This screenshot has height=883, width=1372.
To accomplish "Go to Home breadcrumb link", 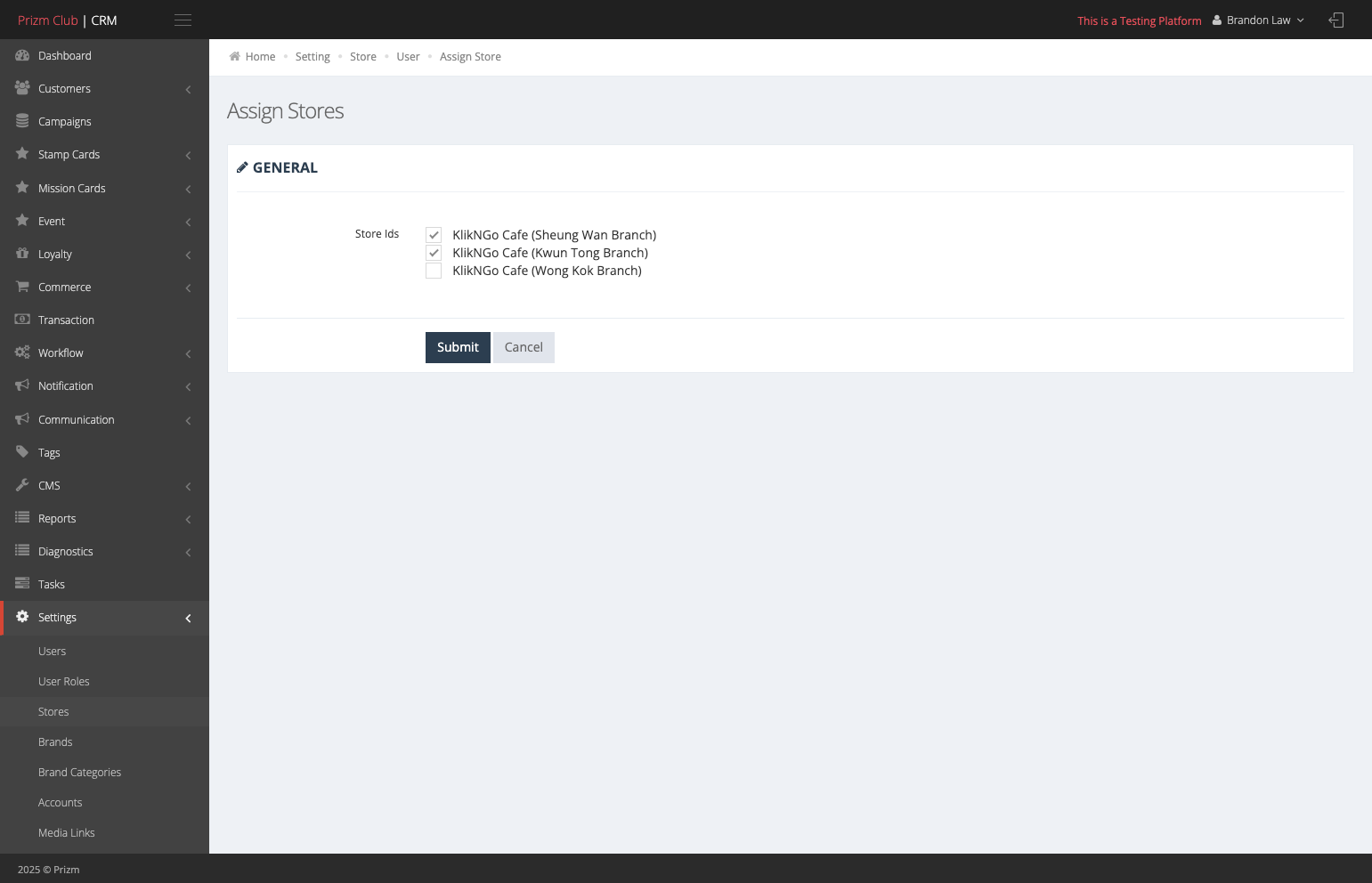I will pyautogui.click(x=260, y=57).
